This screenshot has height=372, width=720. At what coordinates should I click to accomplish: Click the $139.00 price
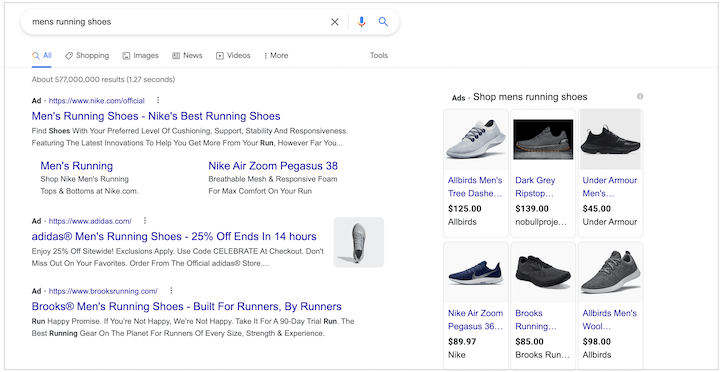click(532, 209)
